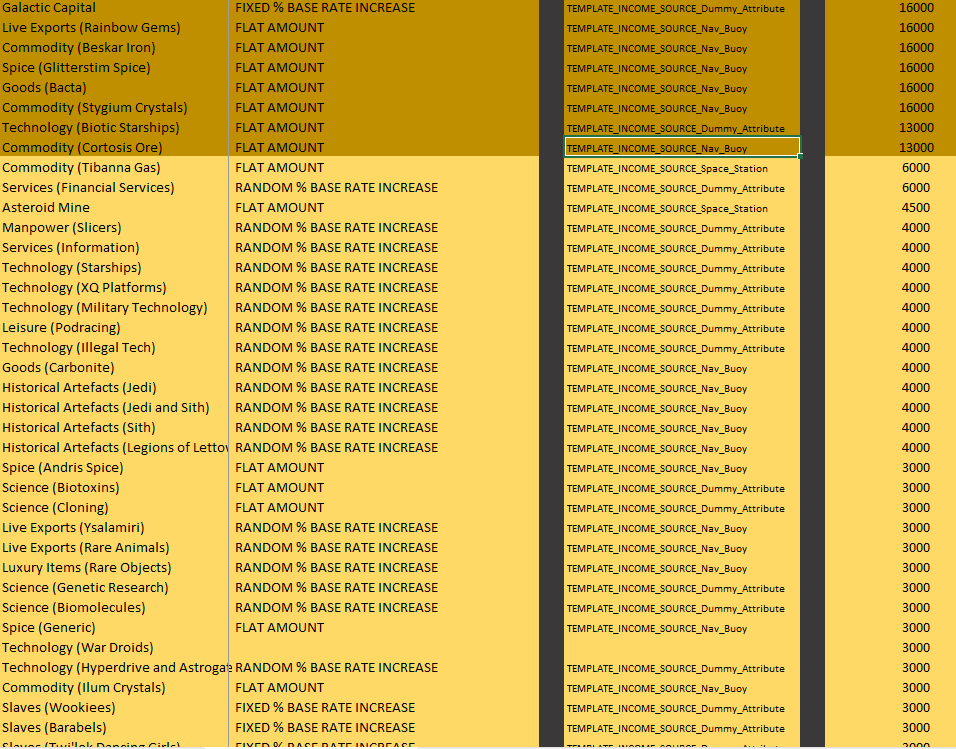The width and height of the screenshot is (956, 749).
Task: Click empty template cell in War Droids row
Action: click(x=682, y=648)
